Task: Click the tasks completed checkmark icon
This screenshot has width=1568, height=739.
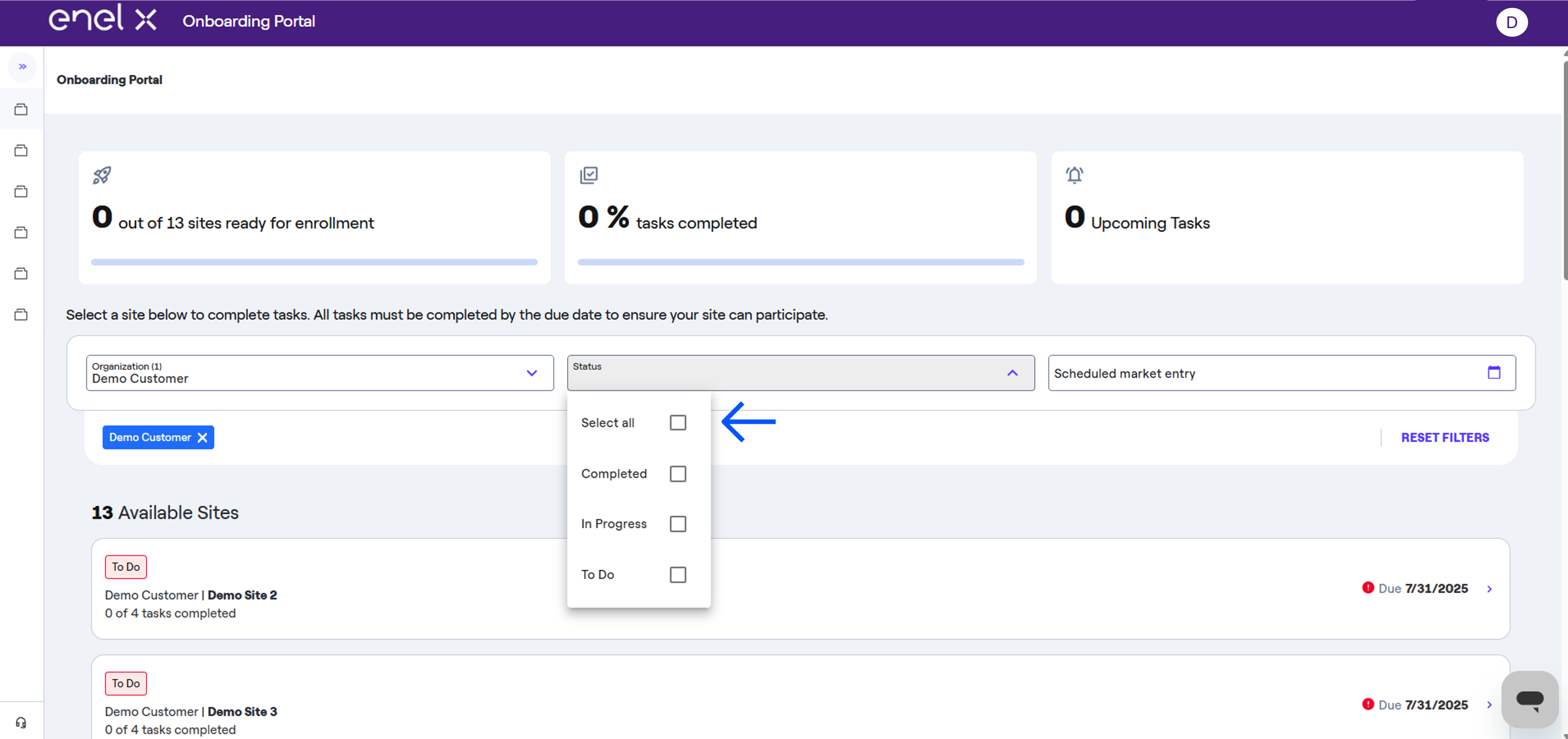Action: tap(589, 175)
